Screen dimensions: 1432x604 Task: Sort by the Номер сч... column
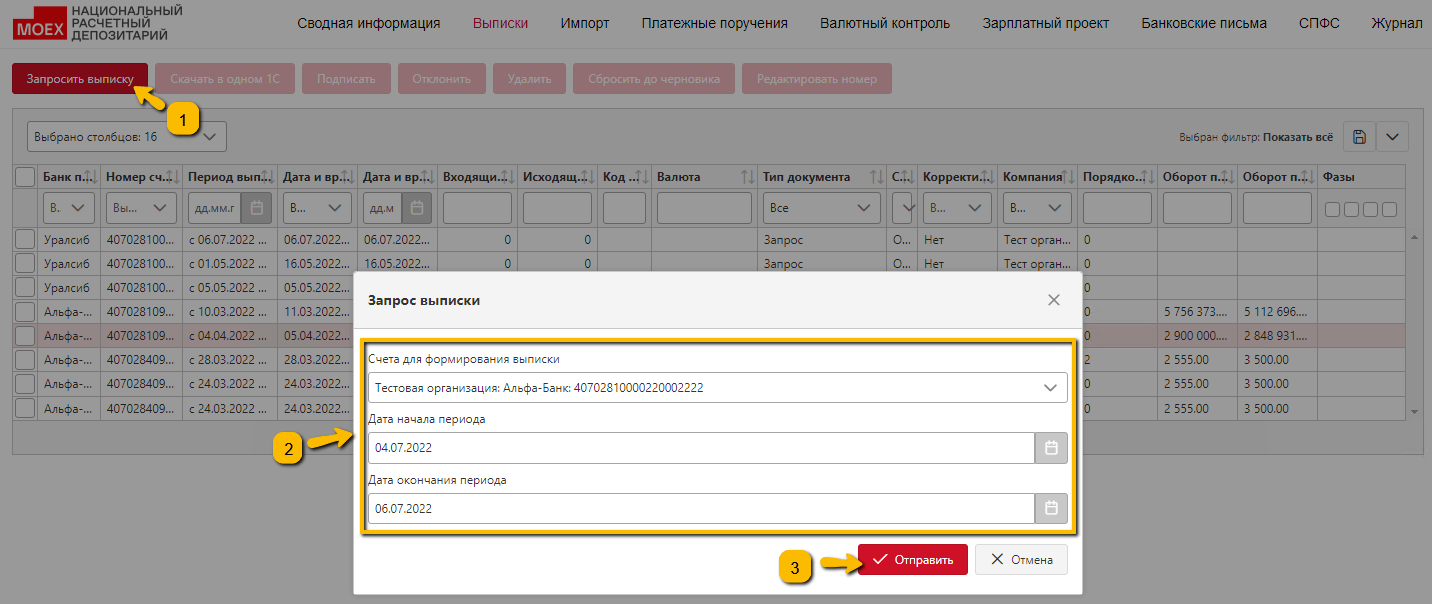[171, 177]
